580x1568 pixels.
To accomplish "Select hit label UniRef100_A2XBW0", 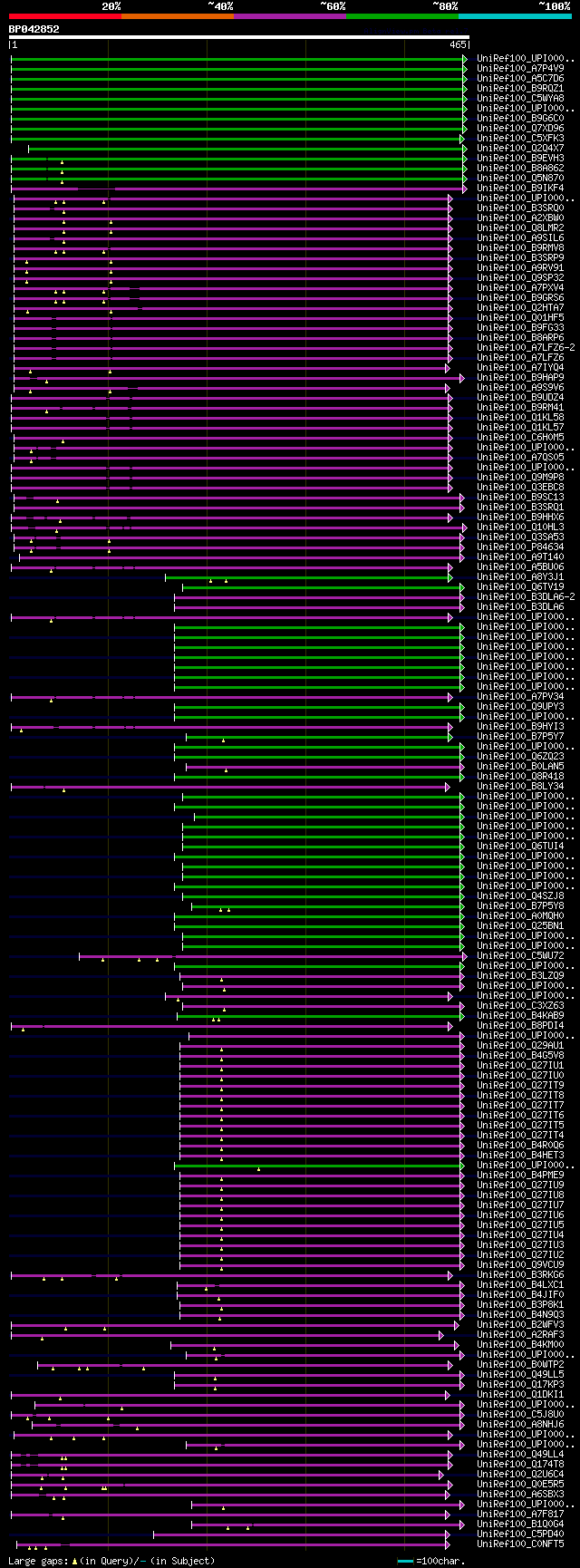I will [520, 218].
